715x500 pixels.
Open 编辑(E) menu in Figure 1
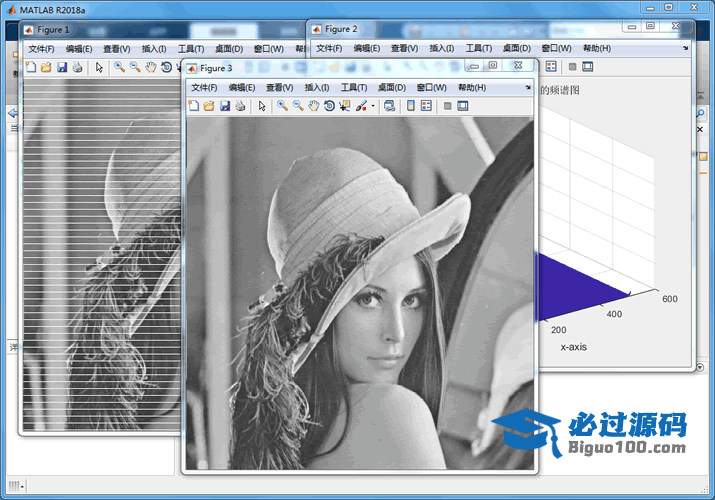pos(79,49)
